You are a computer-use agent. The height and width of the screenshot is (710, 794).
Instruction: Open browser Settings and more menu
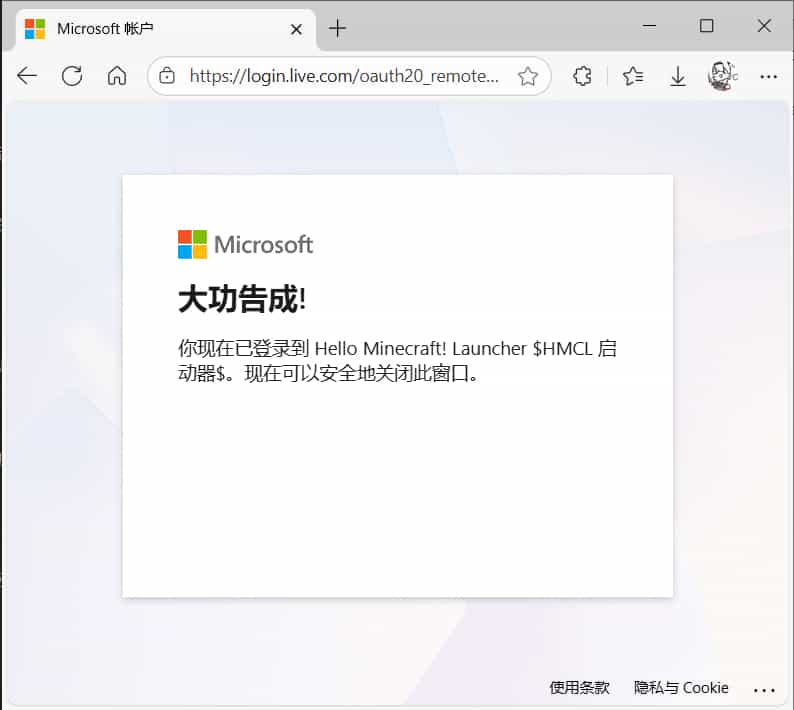coord(768,76)
